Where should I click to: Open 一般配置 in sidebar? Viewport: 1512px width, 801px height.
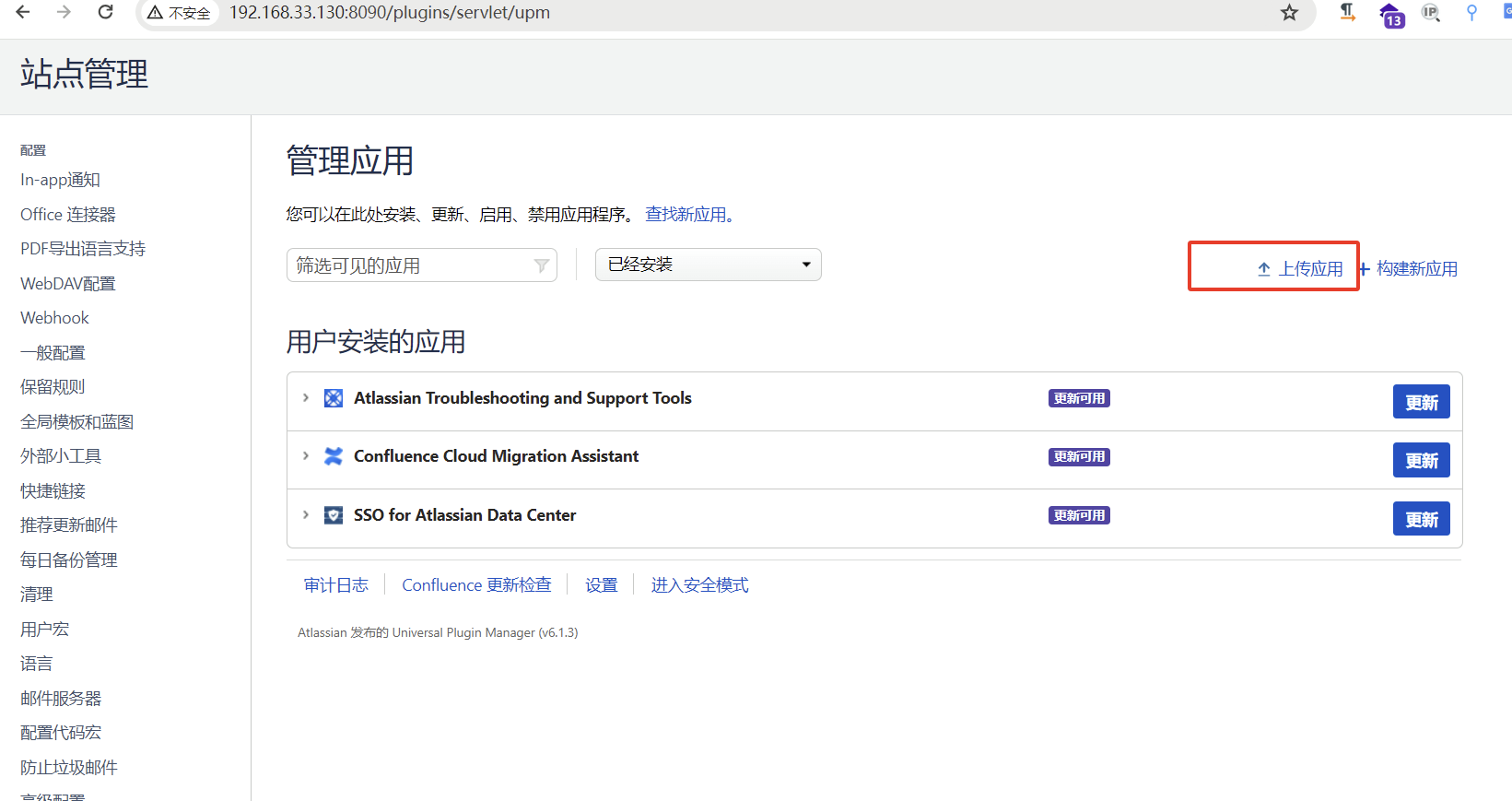[x=53, y=353]
